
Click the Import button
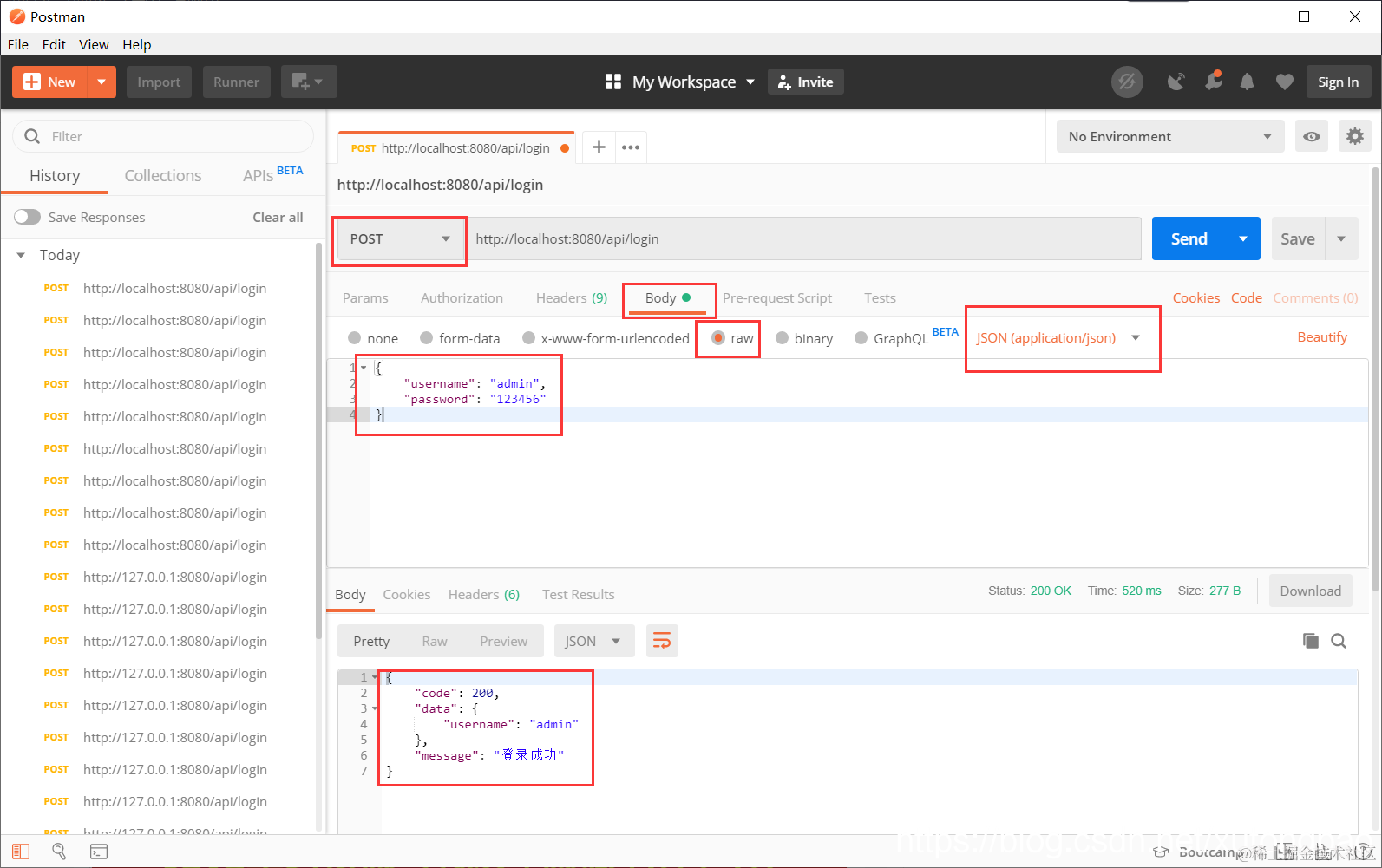point(159,82)
